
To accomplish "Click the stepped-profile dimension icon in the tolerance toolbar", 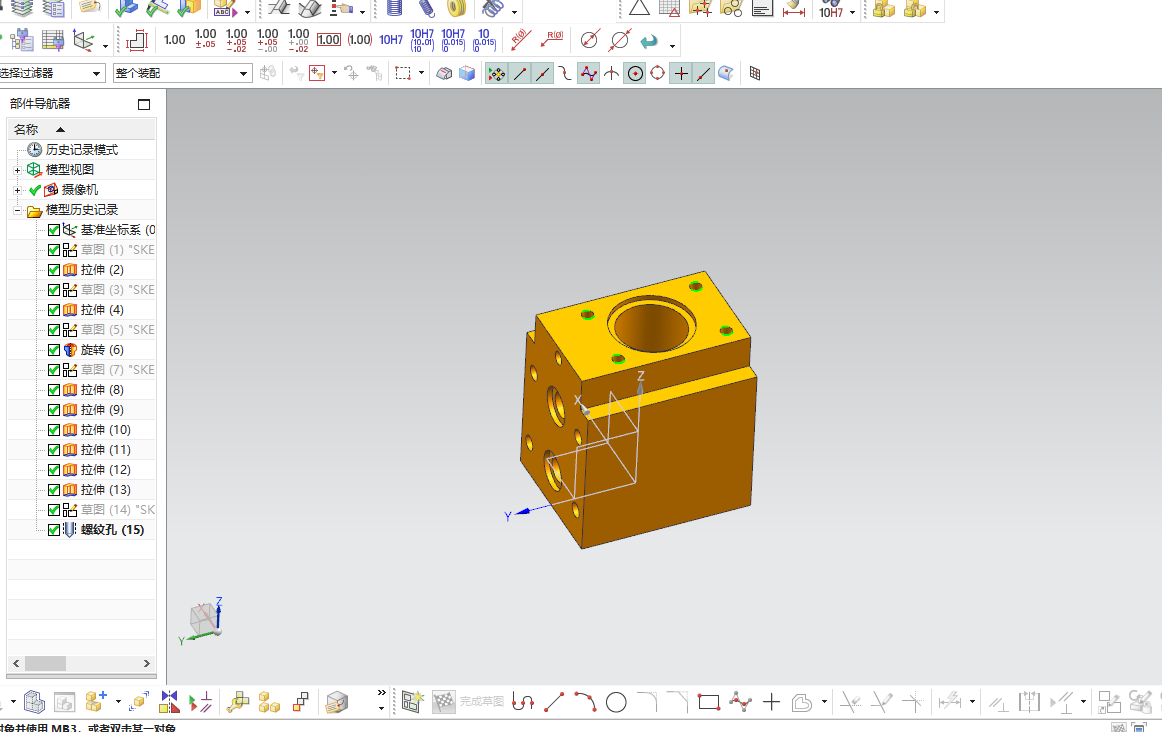I will (137, 40).
